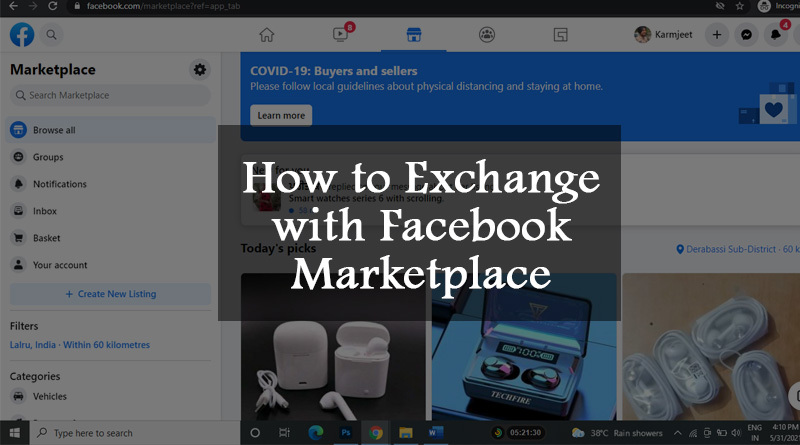Open the Watch video tab icon

tap(340, 35)
